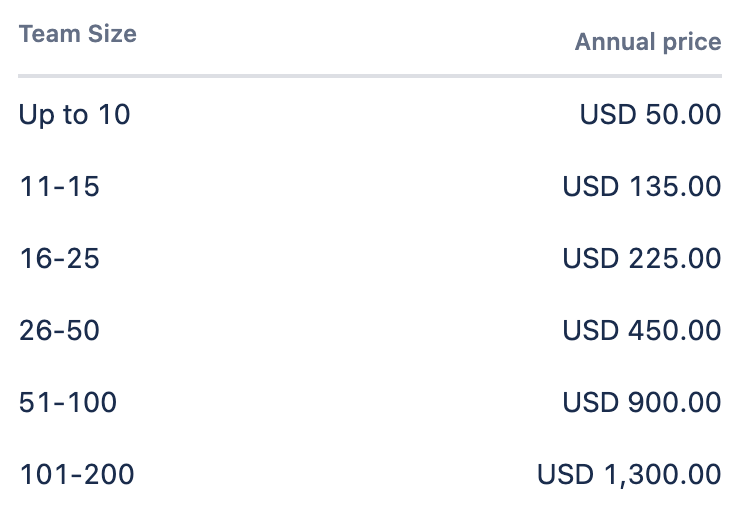Click the USD 135.00 price
752x518 pixels.
coord(642,186)
